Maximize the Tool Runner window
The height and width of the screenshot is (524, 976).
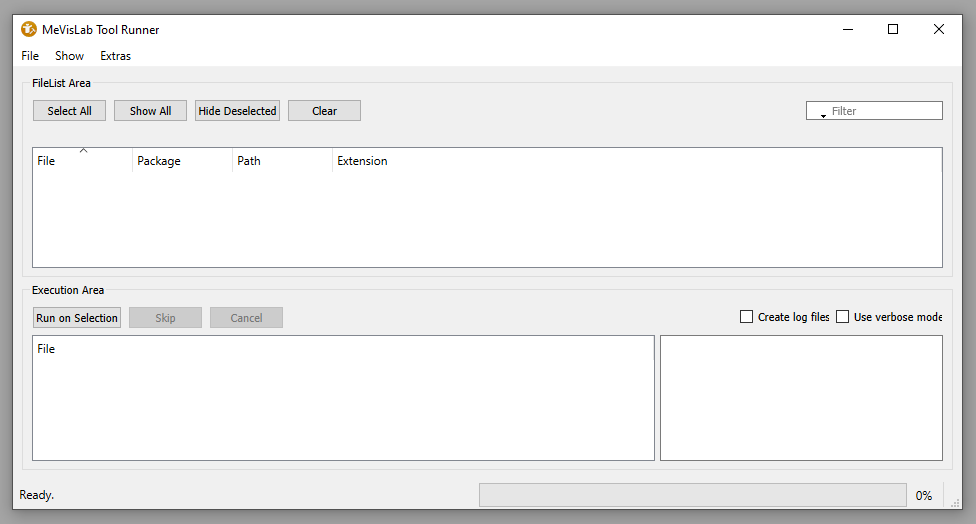(893, 29)
